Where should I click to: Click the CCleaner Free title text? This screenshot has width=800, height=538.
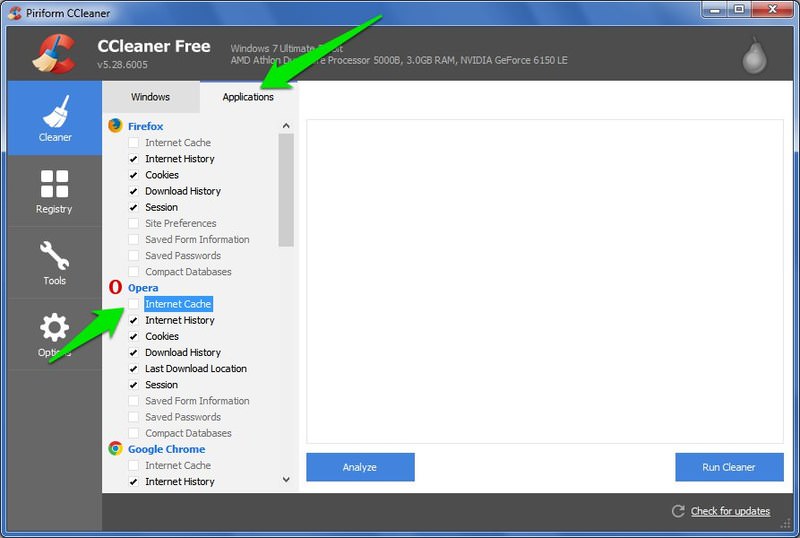(x=154, y=46)
